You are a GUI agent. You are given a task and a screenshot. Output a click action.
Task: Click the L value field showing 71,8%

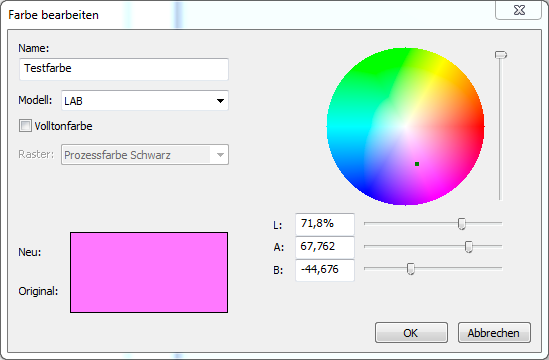point(325,224)
